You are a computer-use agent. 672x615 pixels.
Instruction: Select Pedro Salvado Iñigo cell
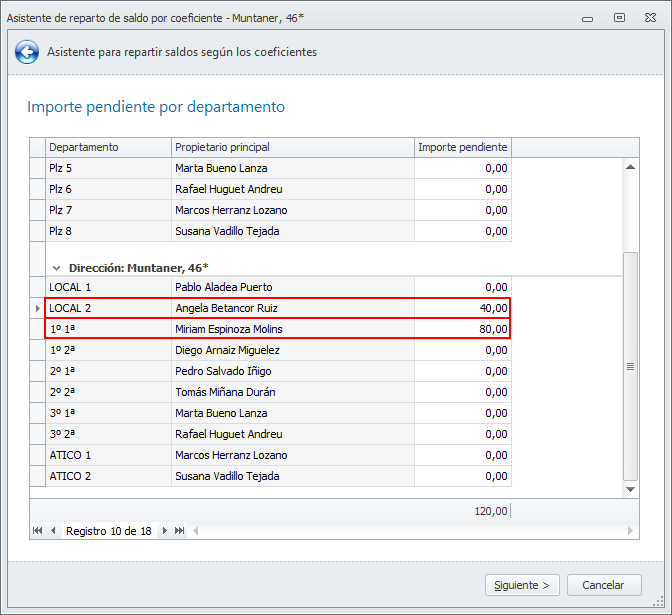(x=293, y=371)
